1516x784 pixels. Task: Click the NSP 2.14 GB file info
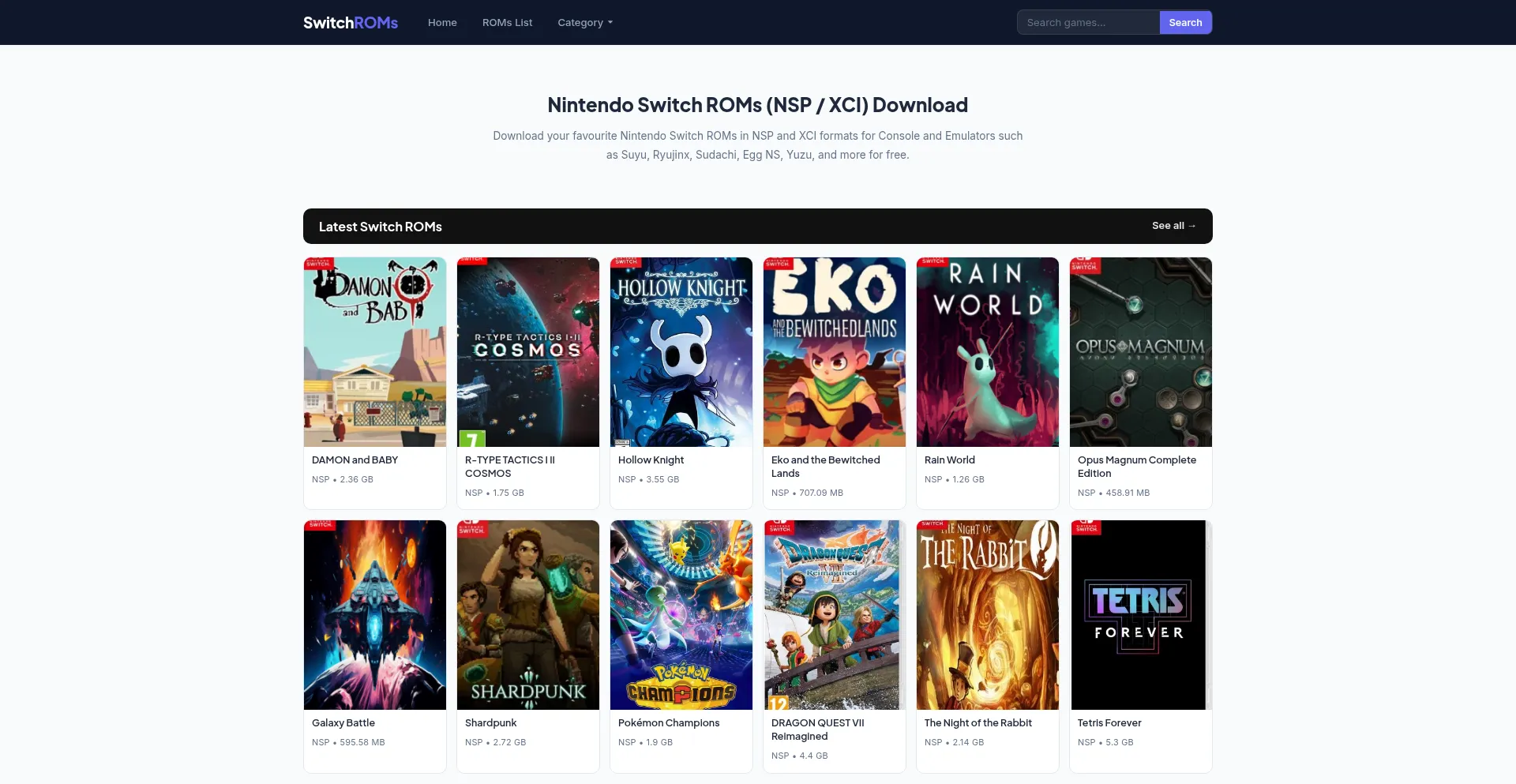coord(955,742)
